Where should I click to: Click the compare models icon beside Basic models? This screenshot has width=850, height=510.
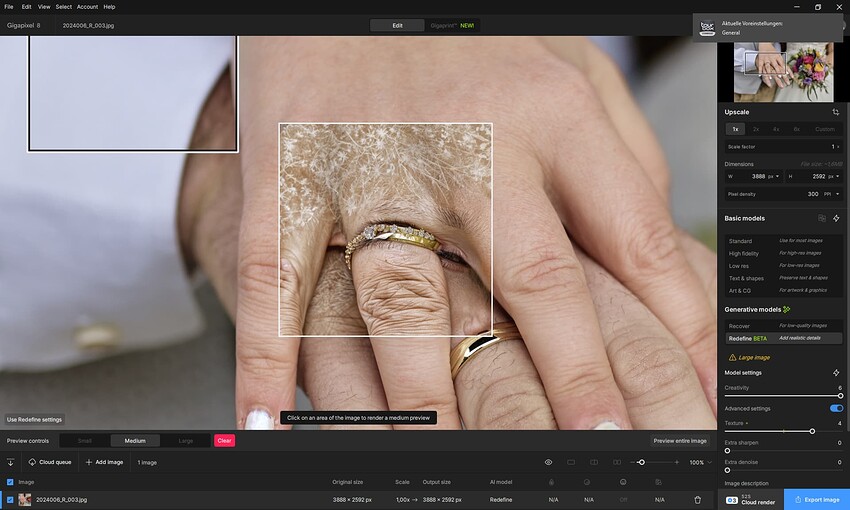[x=822, y=218]
